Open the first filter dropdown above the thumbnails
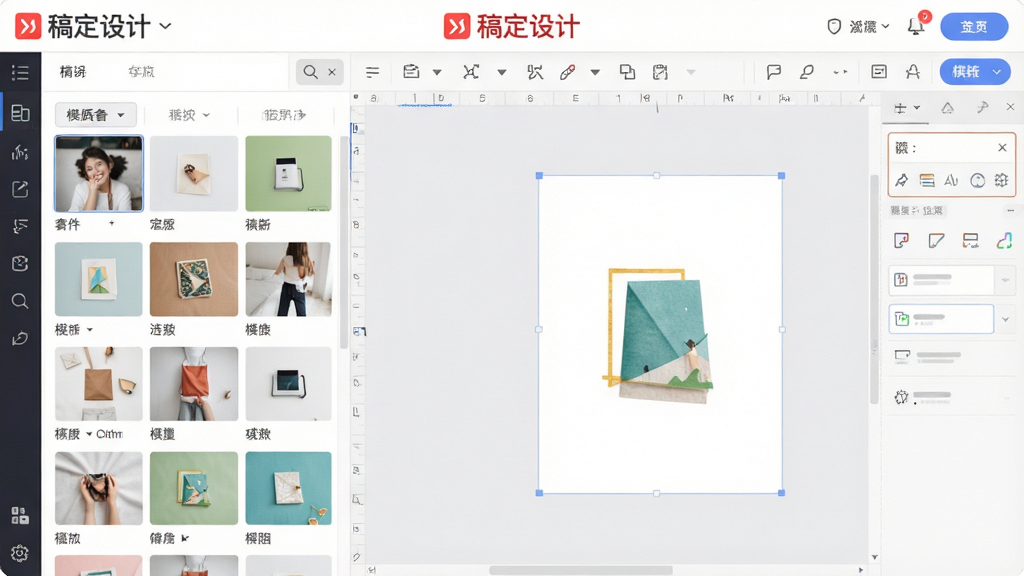 (x=95, y=115)
